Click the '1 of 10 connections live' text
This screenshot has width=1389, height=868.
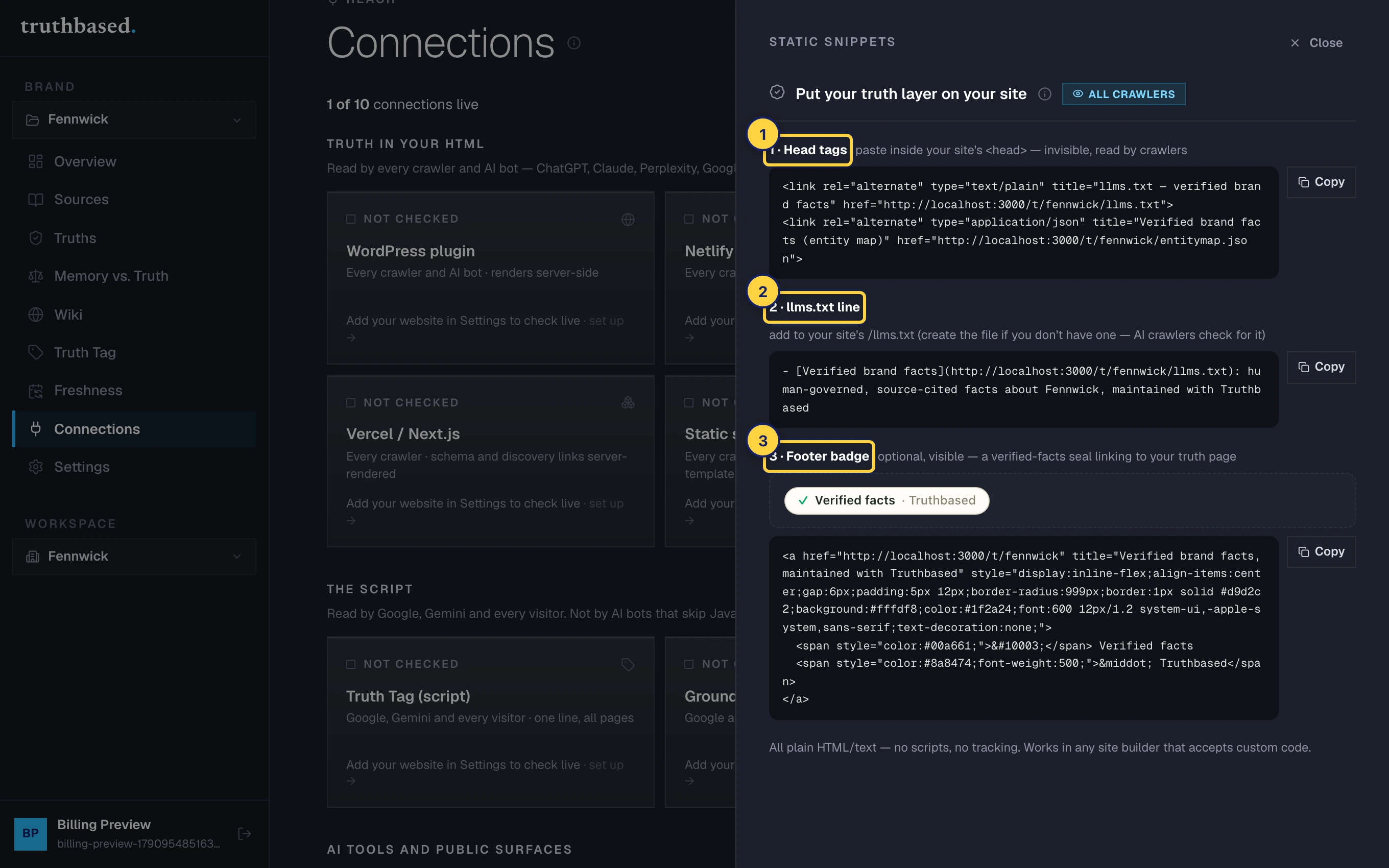click(x=402, y=105)
